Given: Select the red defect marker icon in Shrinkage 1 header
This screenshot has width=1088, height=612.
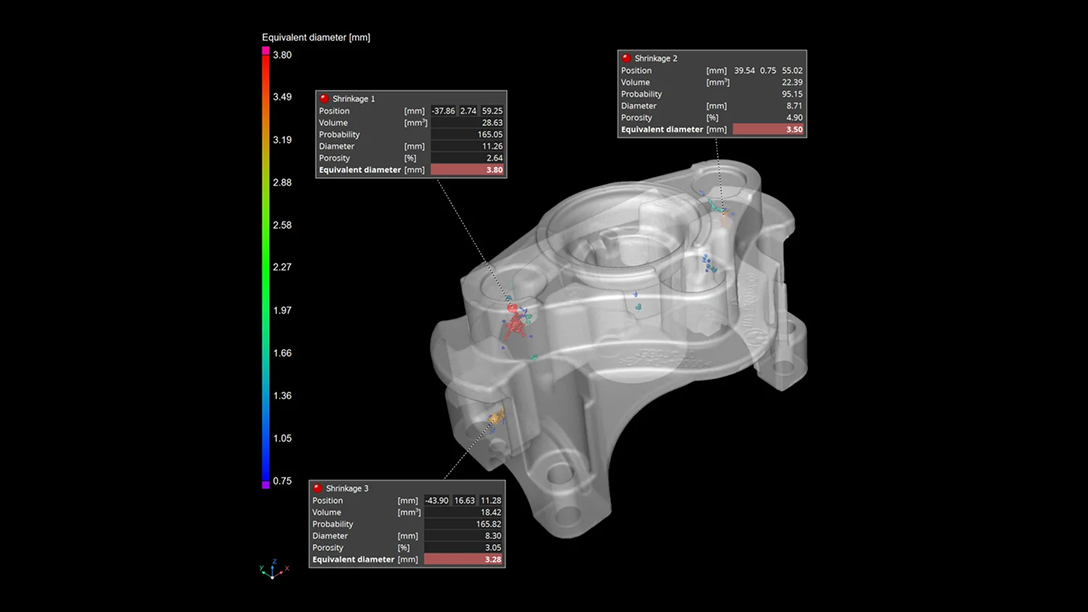Looking at the screenshot, I should 323,98.
